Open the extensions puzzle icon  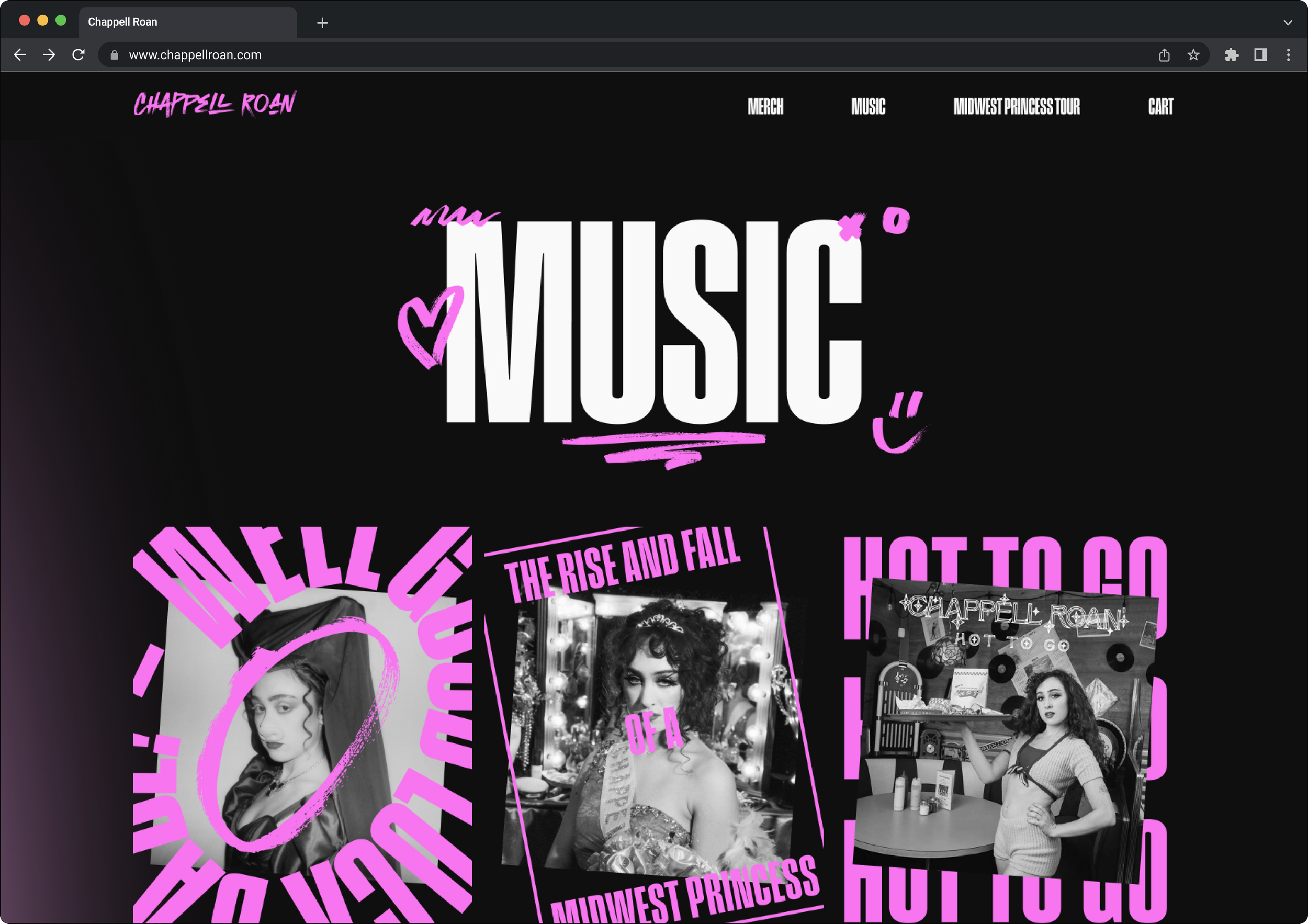[1232, 55]
